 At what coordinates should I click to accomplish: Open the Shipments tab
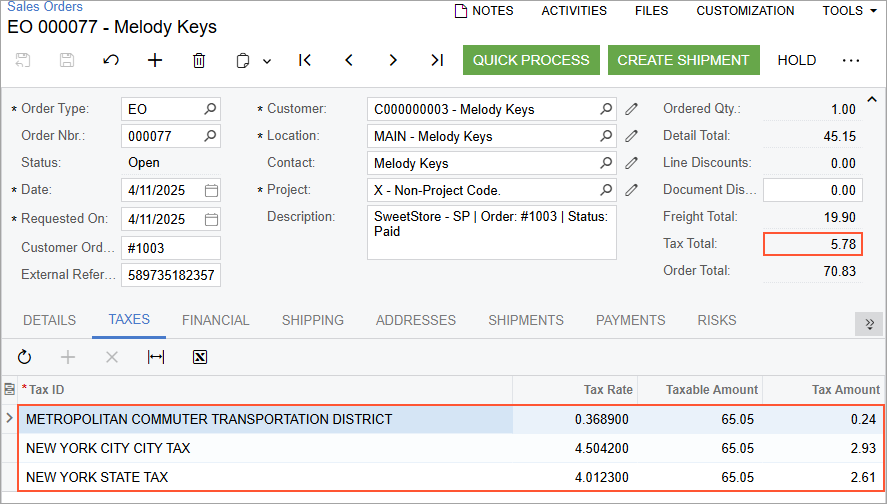pos(526,320)
